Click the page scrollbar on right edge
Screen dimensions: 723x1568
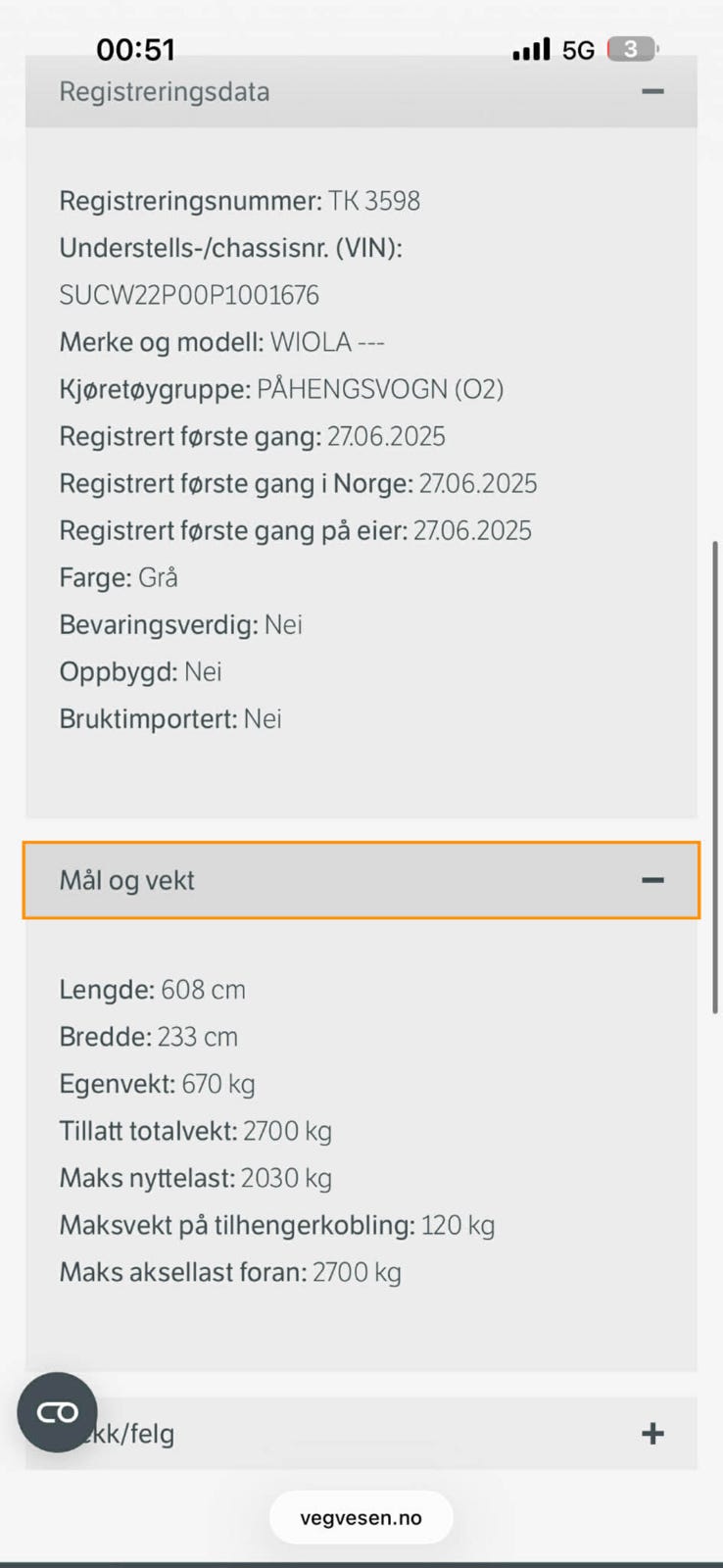coord(717,776)
